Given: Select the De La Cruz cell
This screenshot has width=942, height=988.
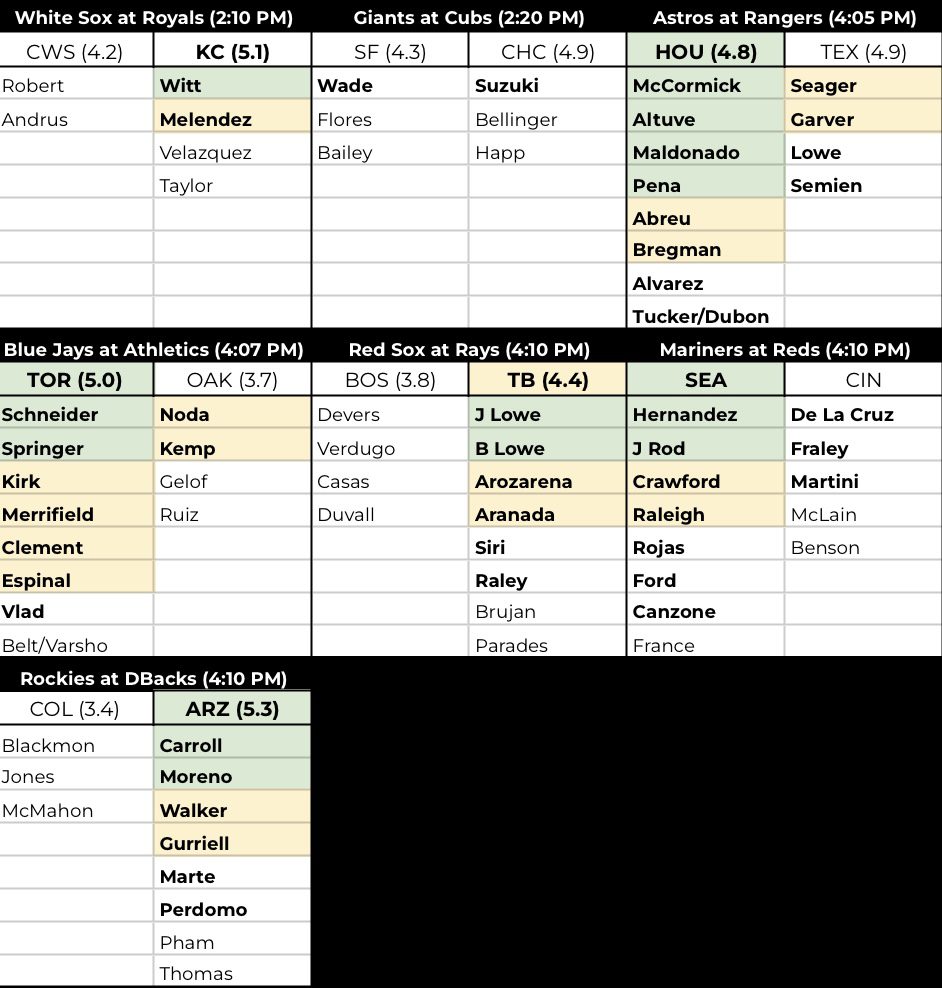Looking at the screenshot, I should coord(863,414).
